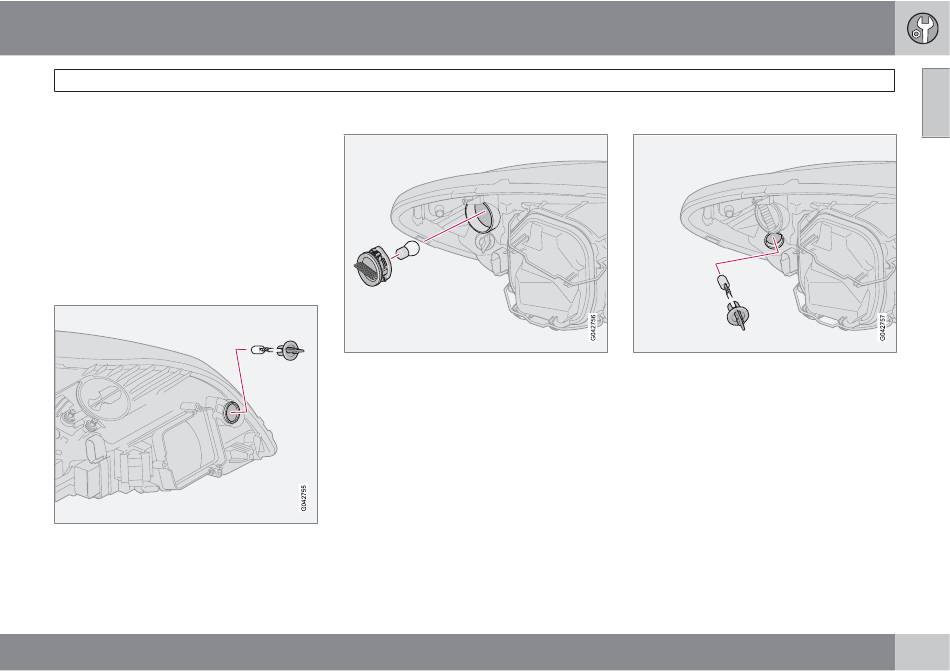Click the G042756 image code label

pyautogui.click(x=594, y=326)
